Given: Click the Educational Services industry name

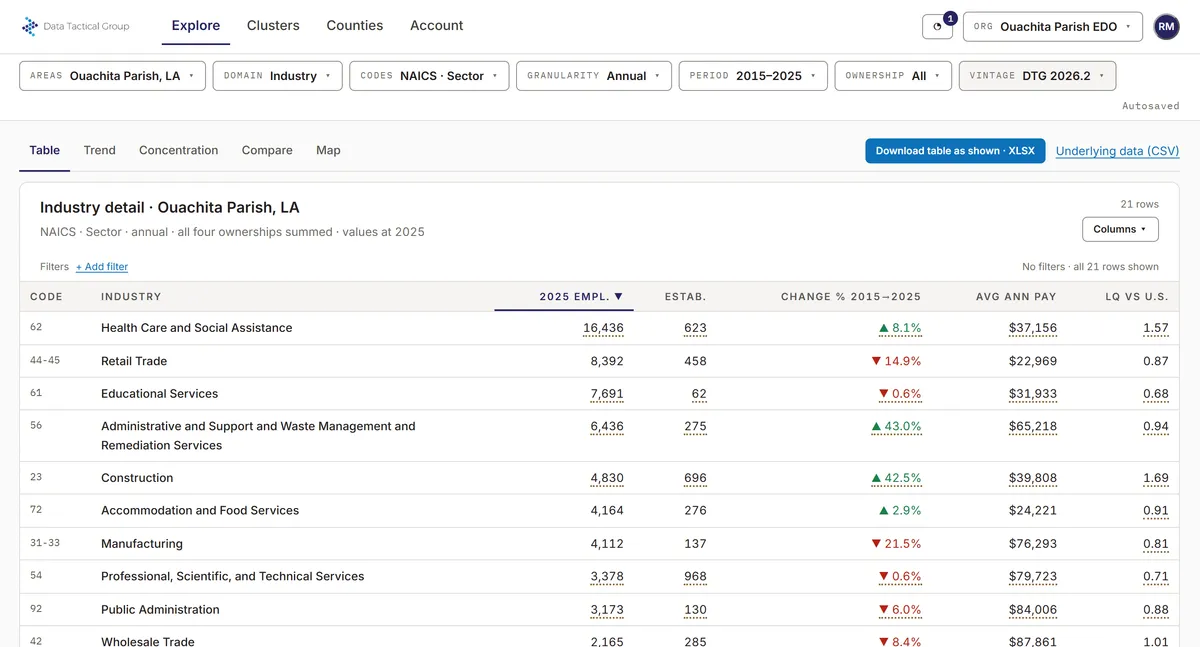Looking at the screenshot, I should pyautogui.click(x=159, y=394).
